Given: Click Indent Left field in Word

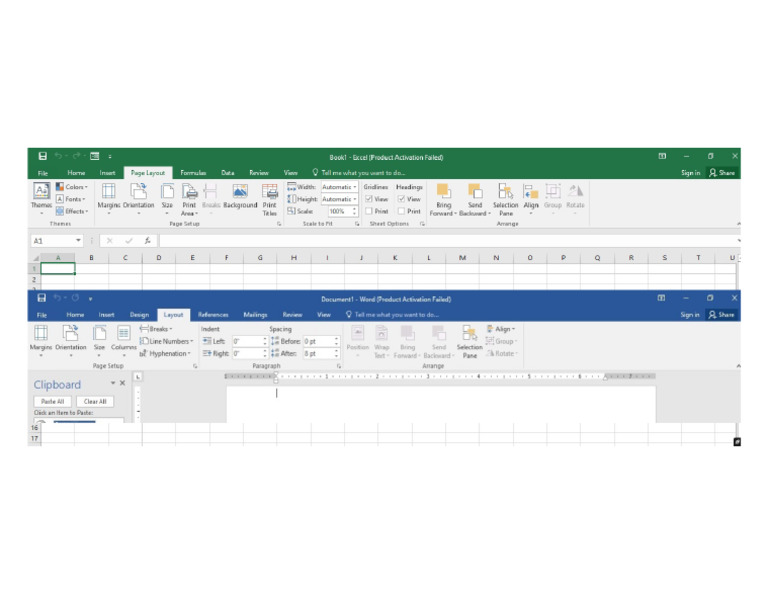Looking at the screenshot, I should pyautogui.click(x=250, y=341).
